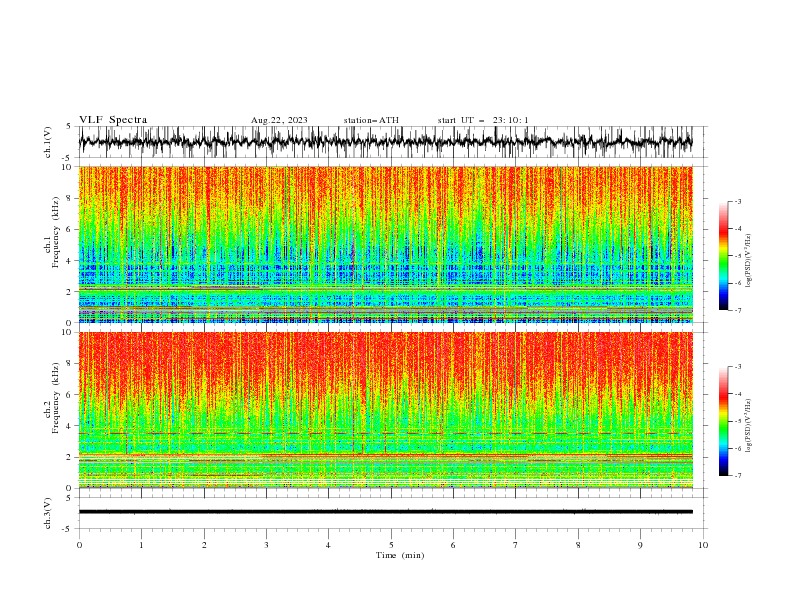Select the log(PSD) label beside ch.2 colorbar
Screen dimensions: 792x612
[749, 426]
